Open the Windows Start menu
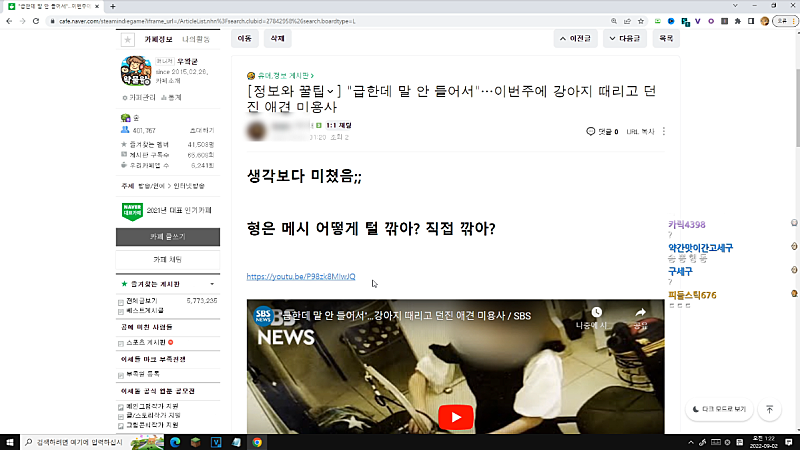This screenshot has height=450, width=800. coord(10,442)
